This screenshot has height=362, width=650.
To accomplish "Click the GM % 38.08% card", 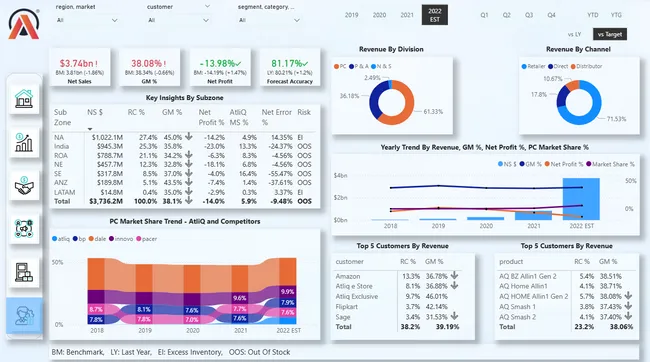I will [149, 67].
